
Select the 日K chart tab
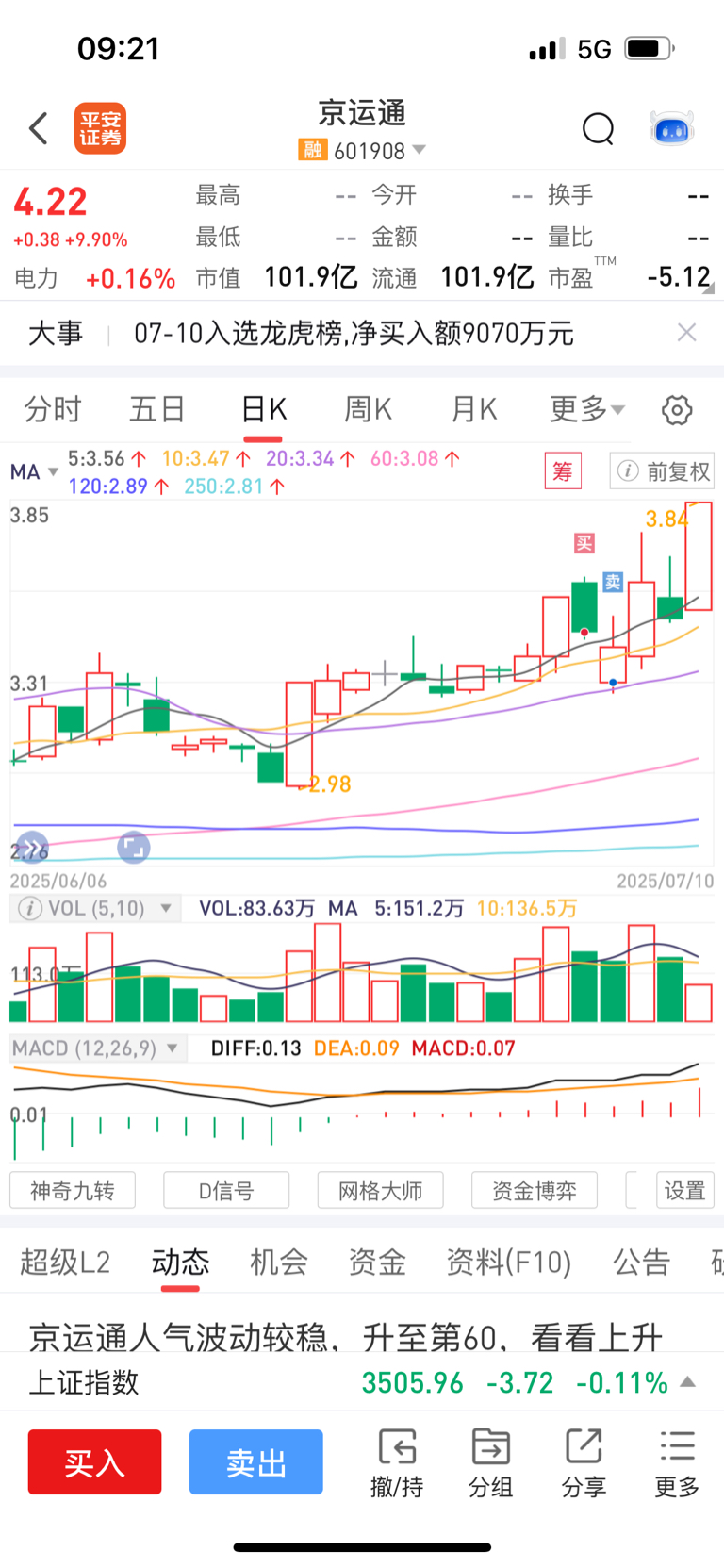pyautogui.click(x=263, y=409)
